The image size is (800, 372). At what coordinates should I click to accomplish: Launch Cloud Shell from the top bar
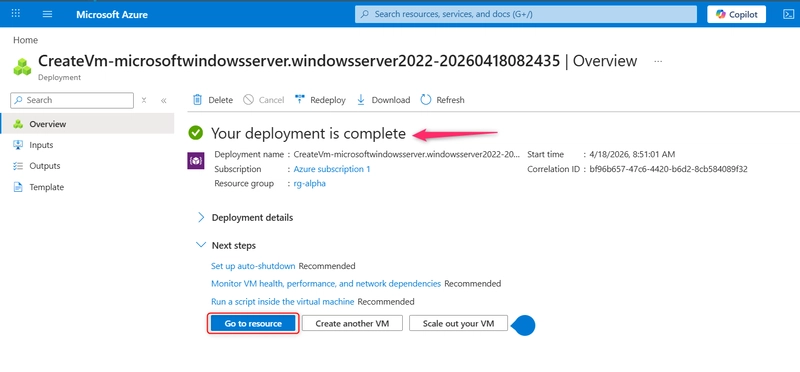click(x=788, y=14)
